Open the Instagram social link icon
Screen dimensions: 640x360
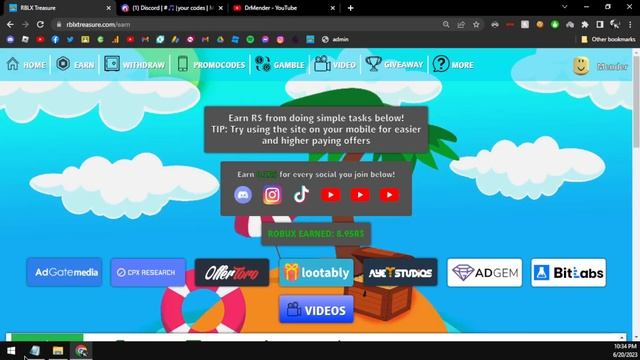point(272,195)
